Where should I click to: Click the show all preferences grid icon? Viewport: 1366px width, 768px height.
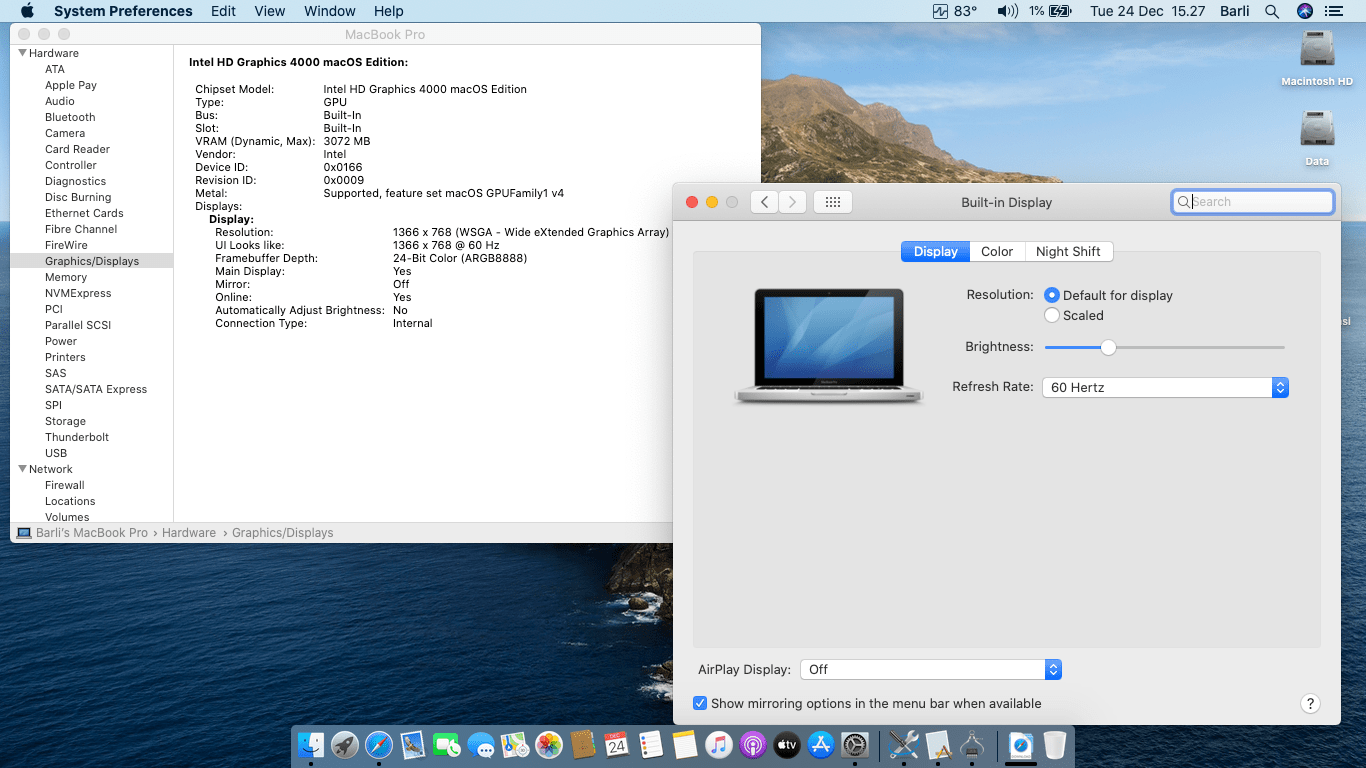pyautogui.click(x=832, y=202)
